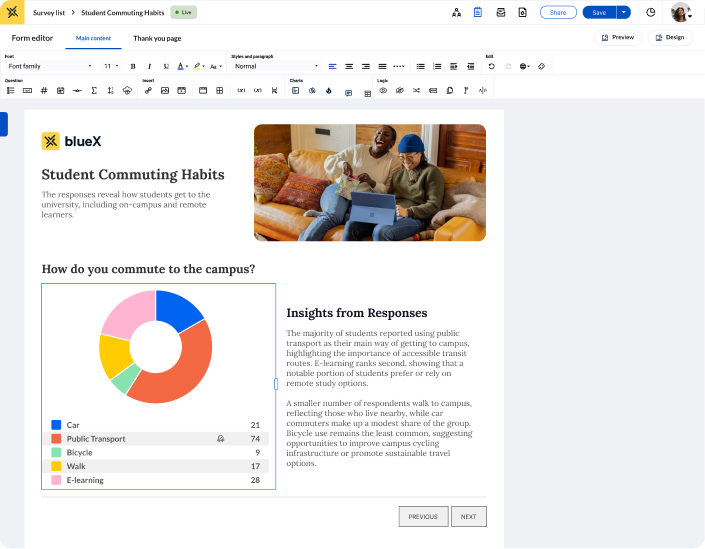
Task: Open the user profile avatar menu
Action: (x=681, y=13)
